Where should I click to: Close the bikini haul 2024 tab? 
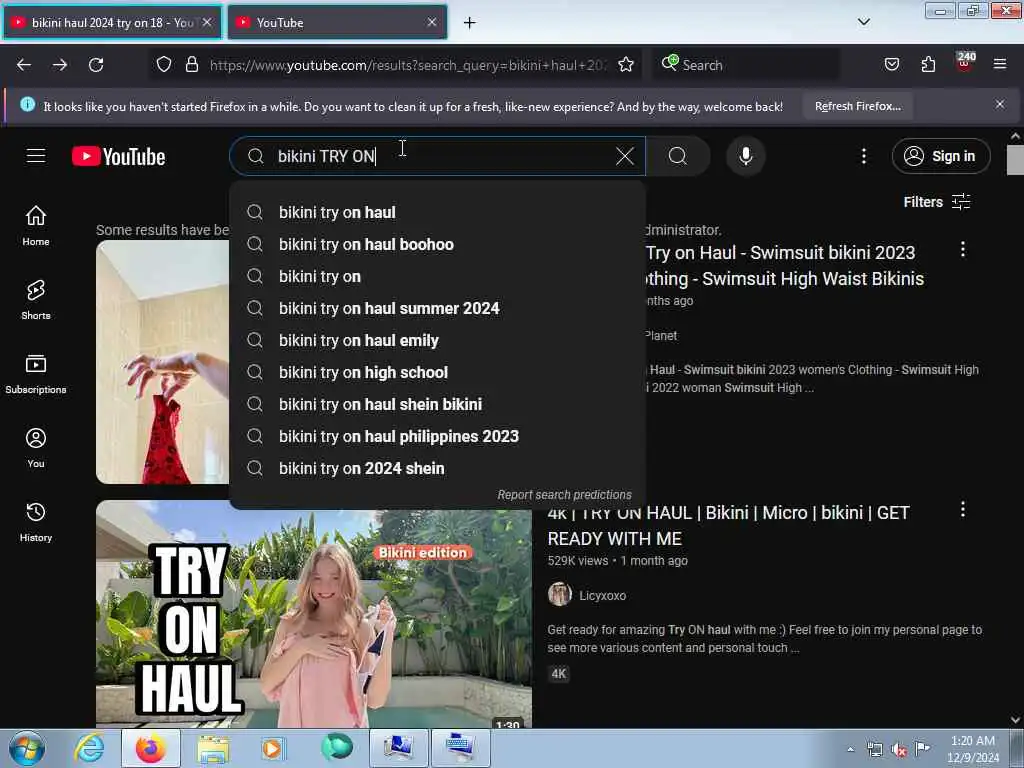coord(207,22)
